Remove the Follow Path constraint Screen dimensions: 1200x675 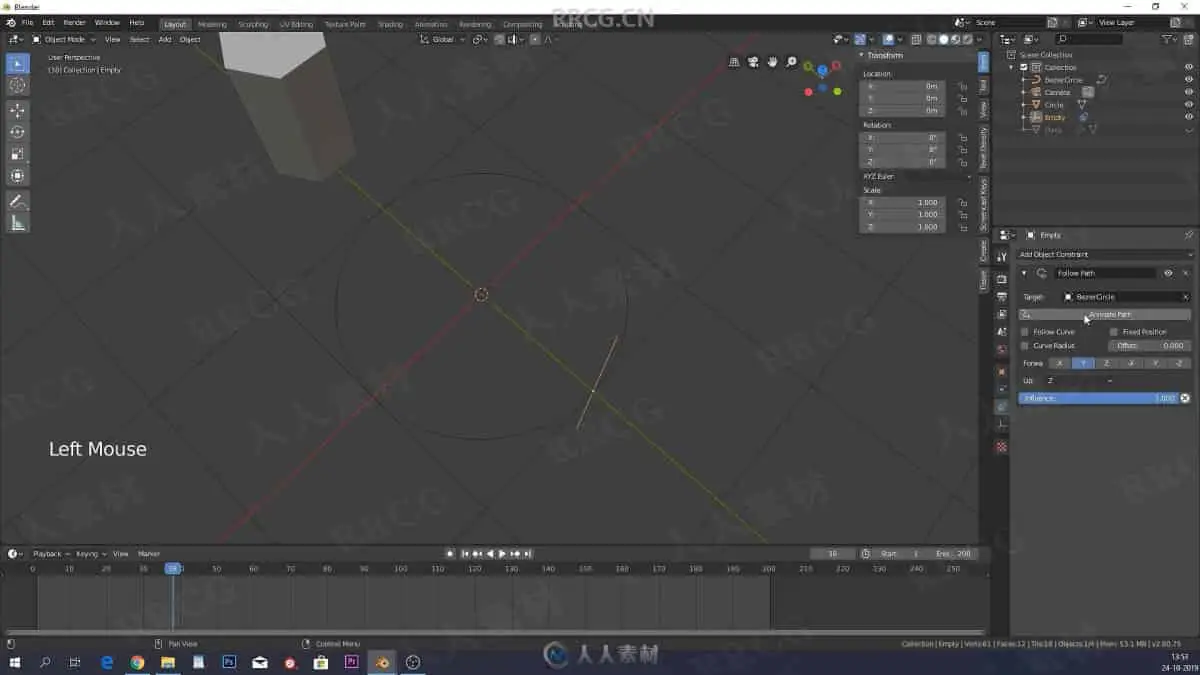pos(1186,273)
